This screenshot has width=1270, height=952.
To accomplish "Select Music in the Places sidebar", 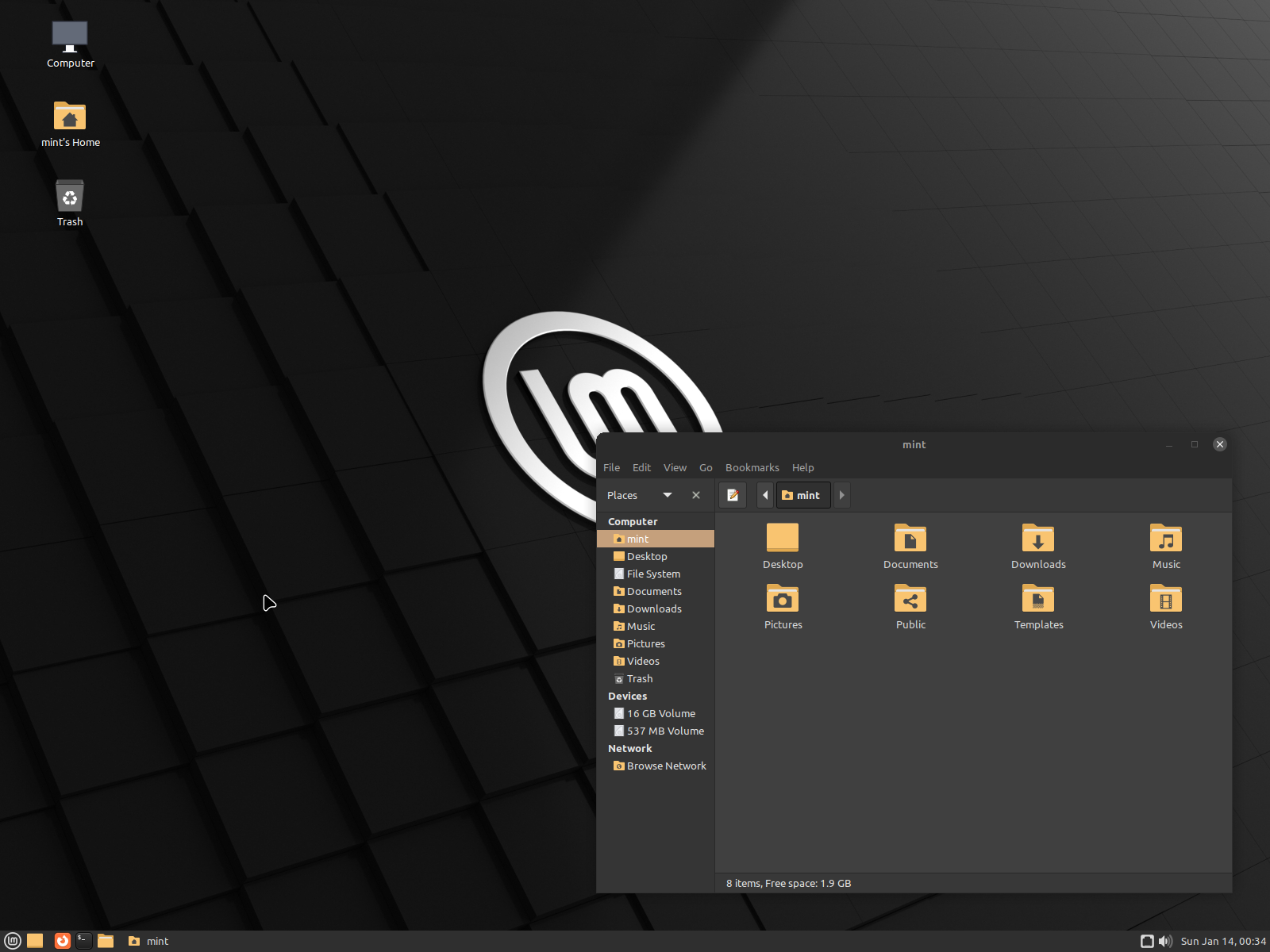I will 656,626.
